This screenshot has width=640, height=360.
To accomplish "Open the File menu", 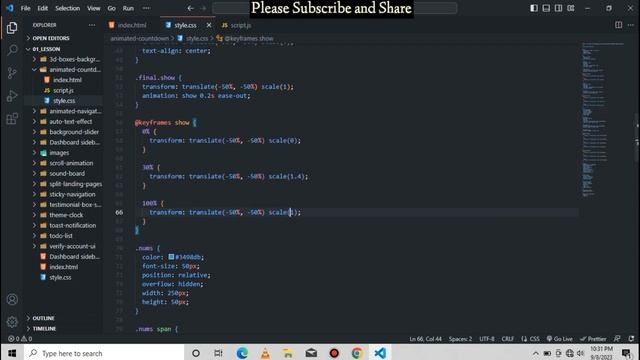I will pos(25,8).
